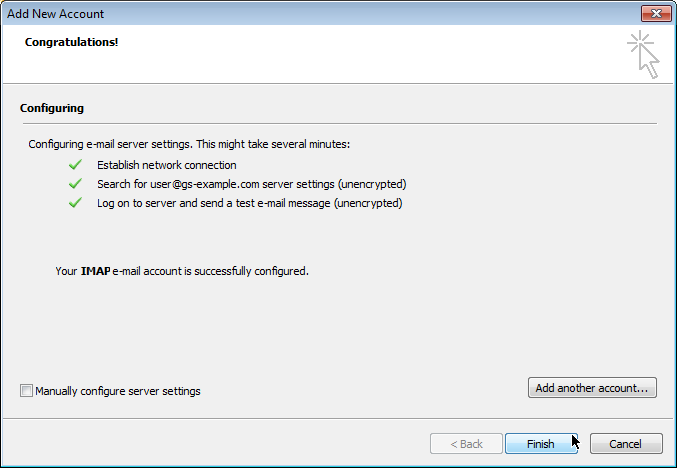Click the 'Configuring e-mail server settings' description line
The height and width of the screenshot is (468, 677).
click(189, 144)
